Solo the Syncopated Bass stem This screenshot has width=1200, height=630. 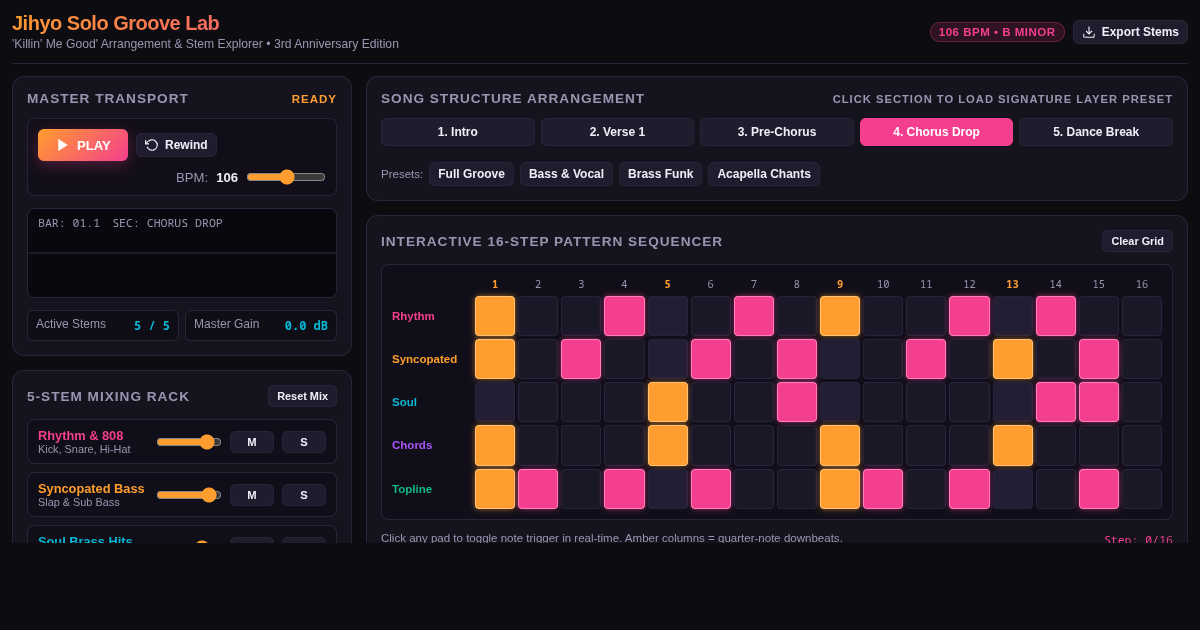click(304, 495)
